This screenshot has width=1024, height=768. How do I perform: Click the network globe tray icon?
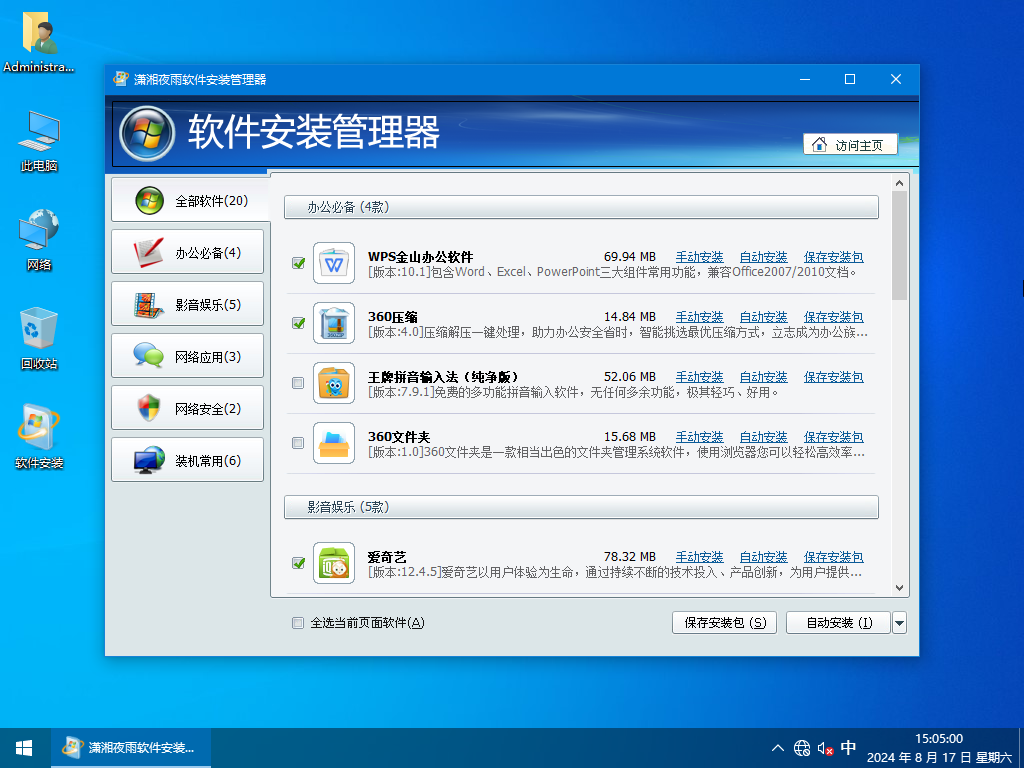802,748
